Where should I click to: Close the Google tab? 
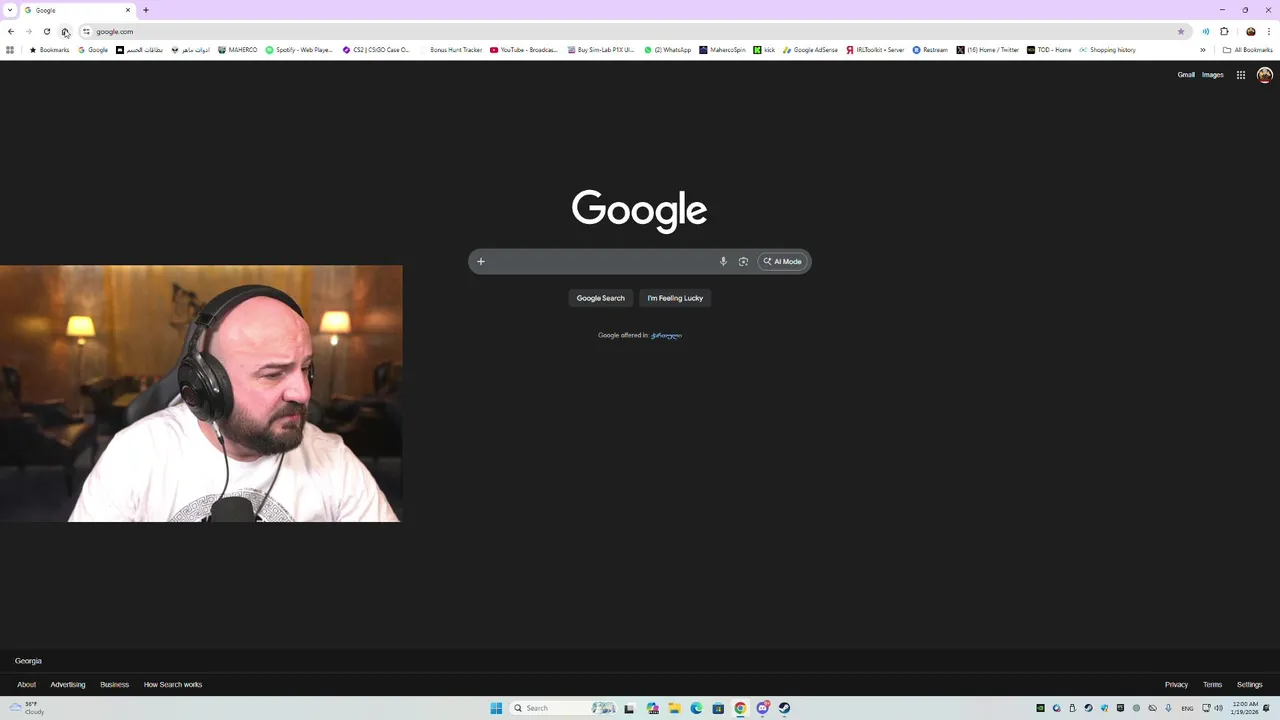click(128, 10)
